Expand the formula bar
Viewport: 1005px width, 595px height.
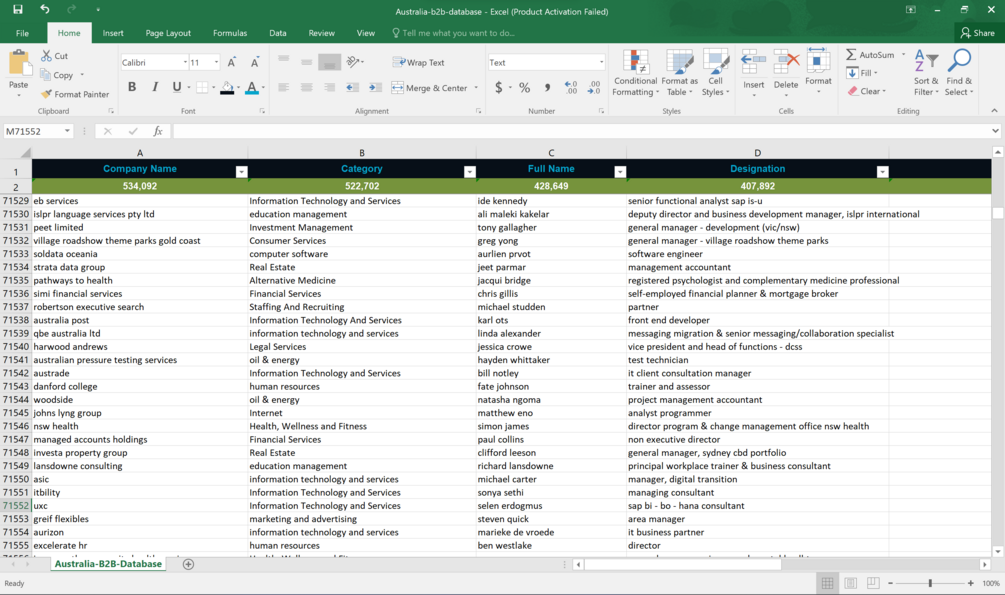tap(995, 131)
